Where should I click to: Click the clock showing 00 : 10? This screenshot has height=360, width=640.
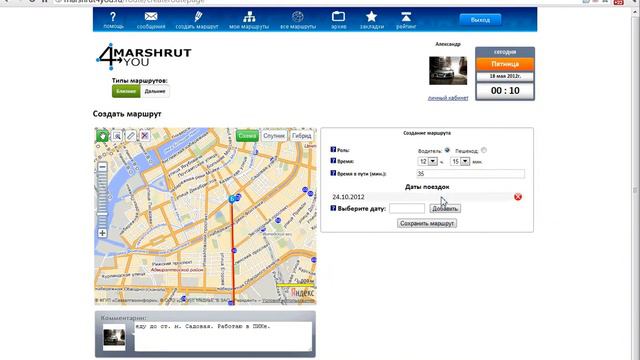coord(505,91)
